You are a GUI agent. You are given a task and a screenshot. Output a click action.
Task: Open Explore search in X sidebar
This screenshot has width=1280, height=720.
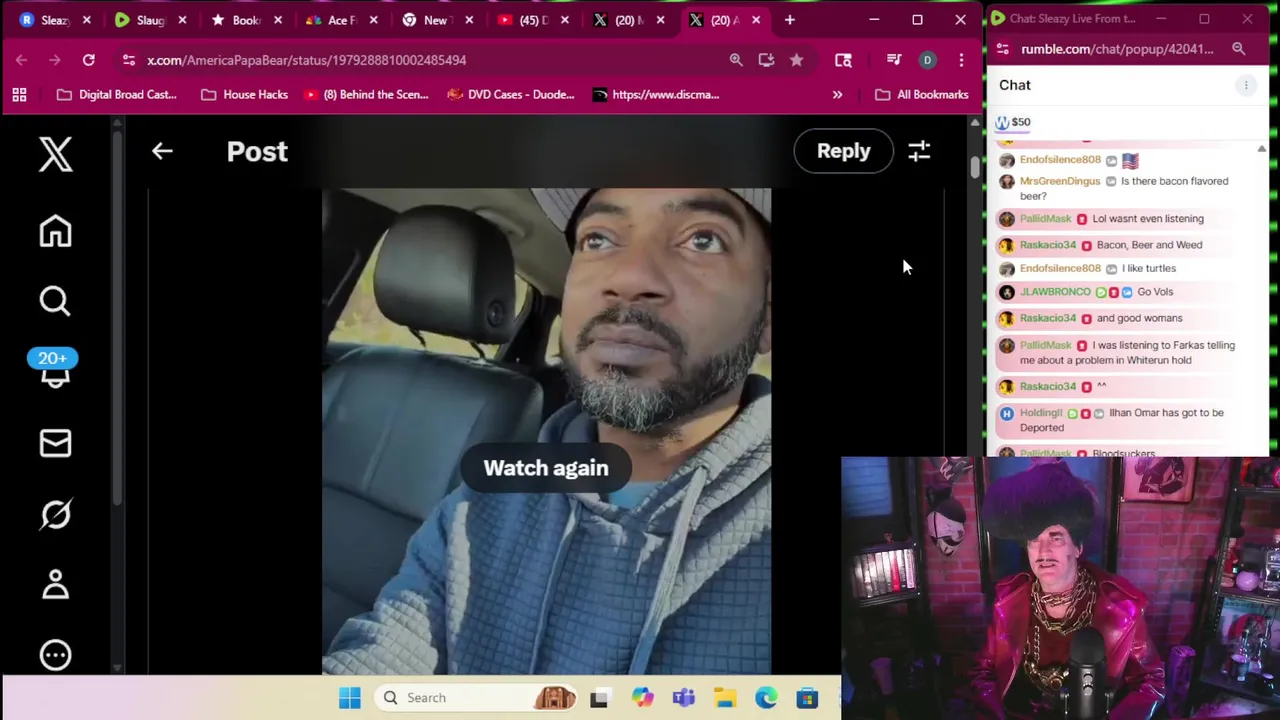(x=55, y=301)
